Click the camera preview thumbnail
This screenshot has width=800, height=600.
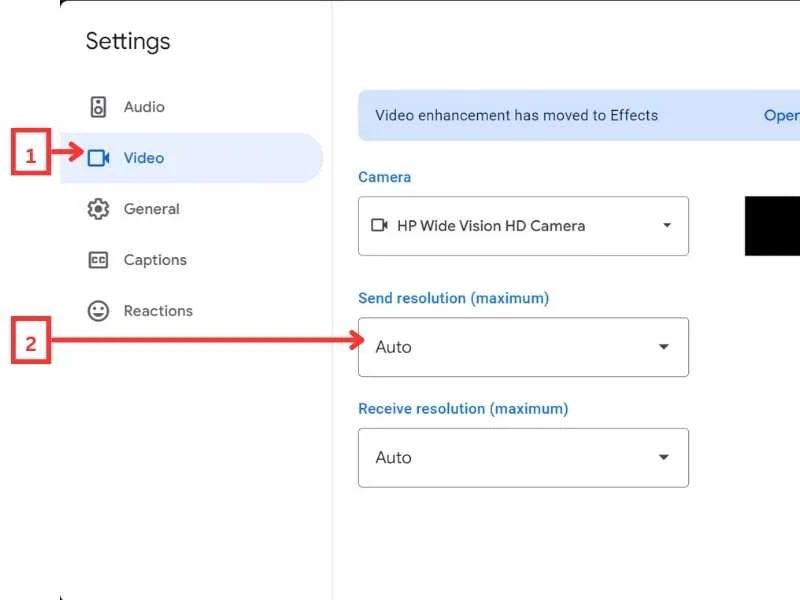(x=772, y=226)
